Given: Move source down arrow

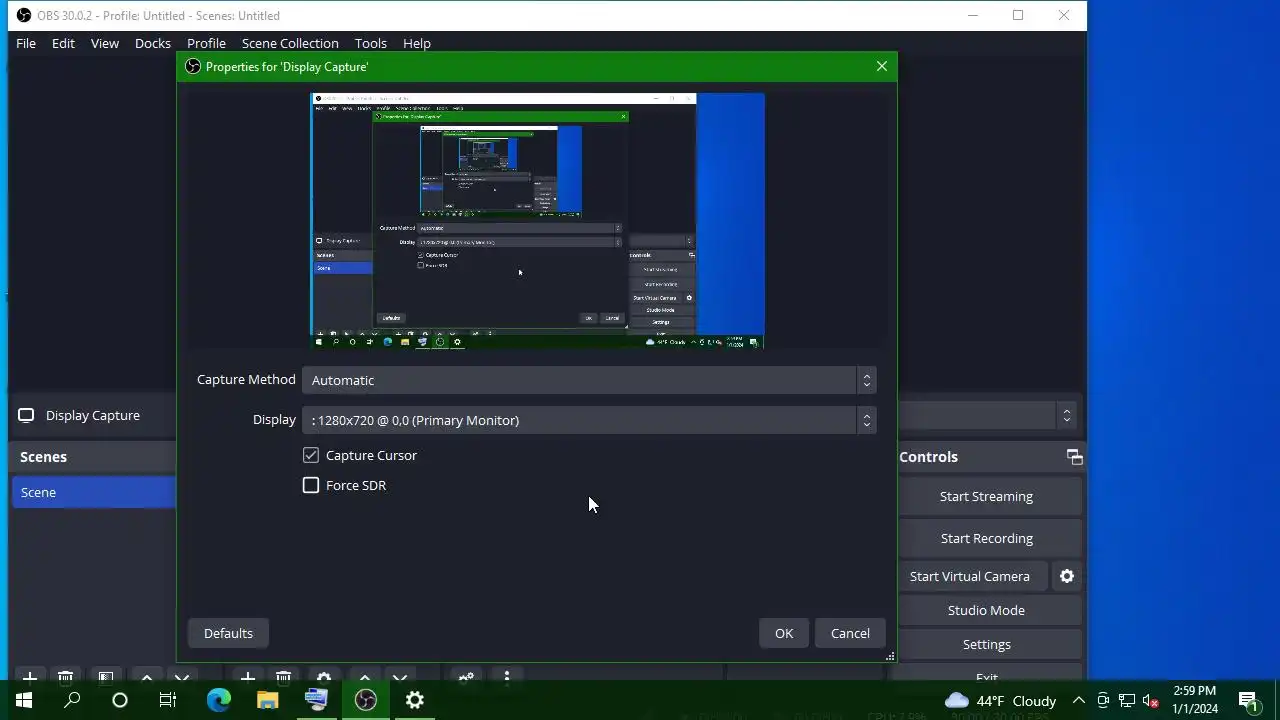Looking at the screenshot, I should (400, 677).
